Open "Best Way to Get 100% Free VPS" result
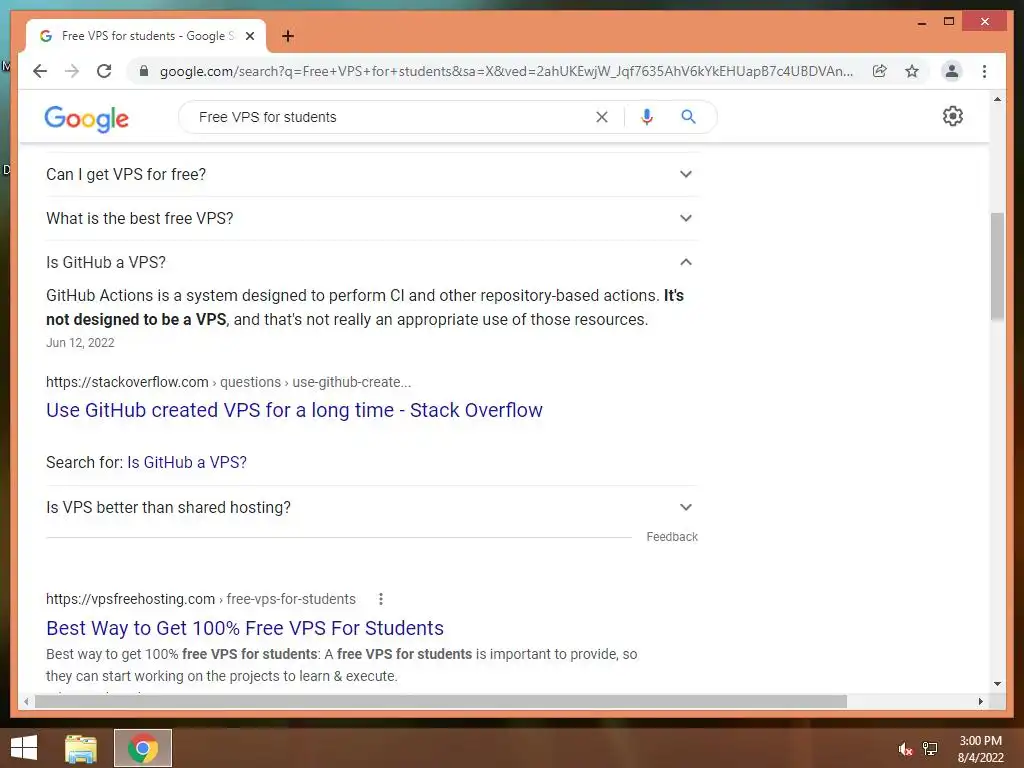This screenshot has width=1024, height=768. (245, 628)
